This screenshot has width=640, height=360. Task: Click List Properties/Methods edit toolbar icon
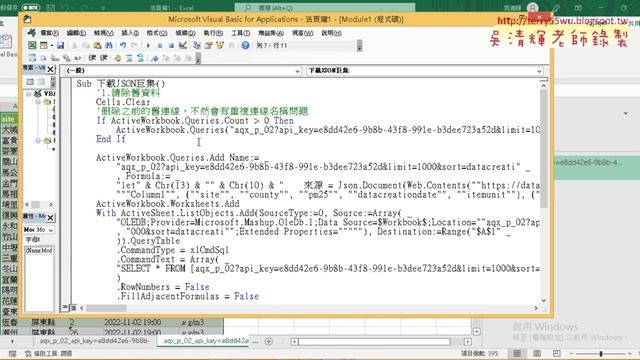point(32,58)
